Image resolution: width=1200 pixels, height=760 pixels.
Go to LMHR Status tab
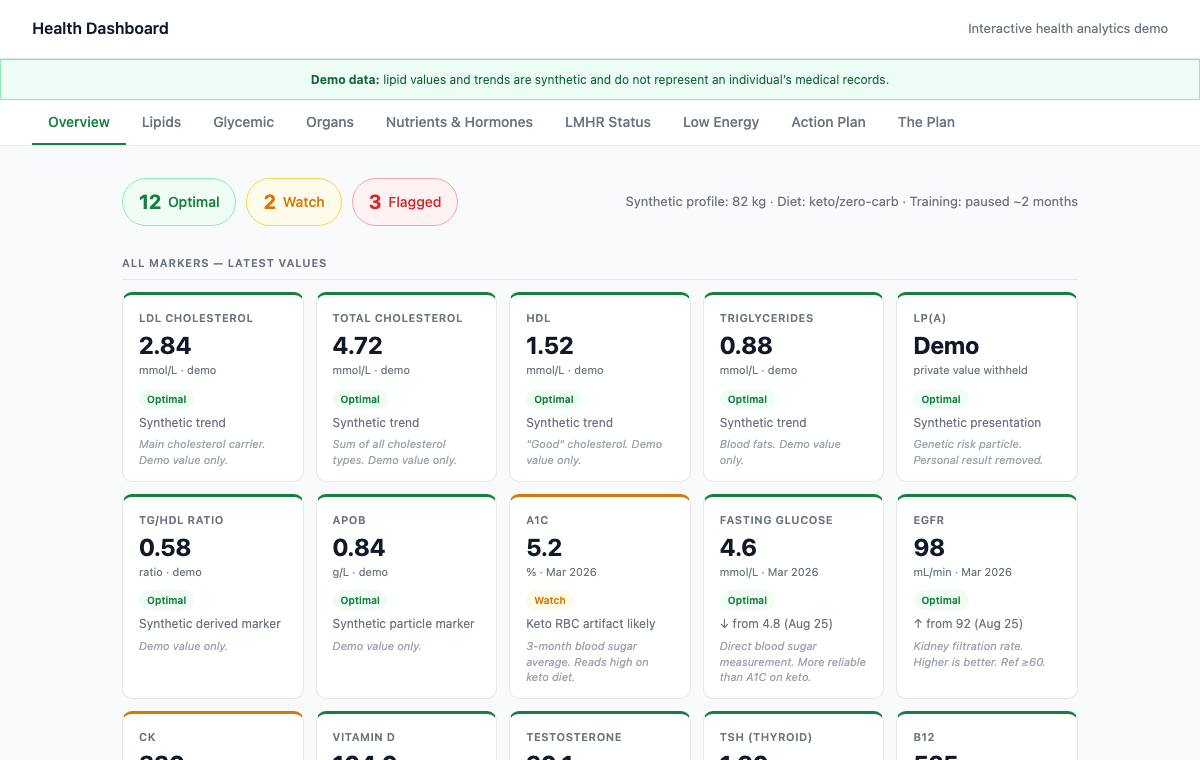608,122
